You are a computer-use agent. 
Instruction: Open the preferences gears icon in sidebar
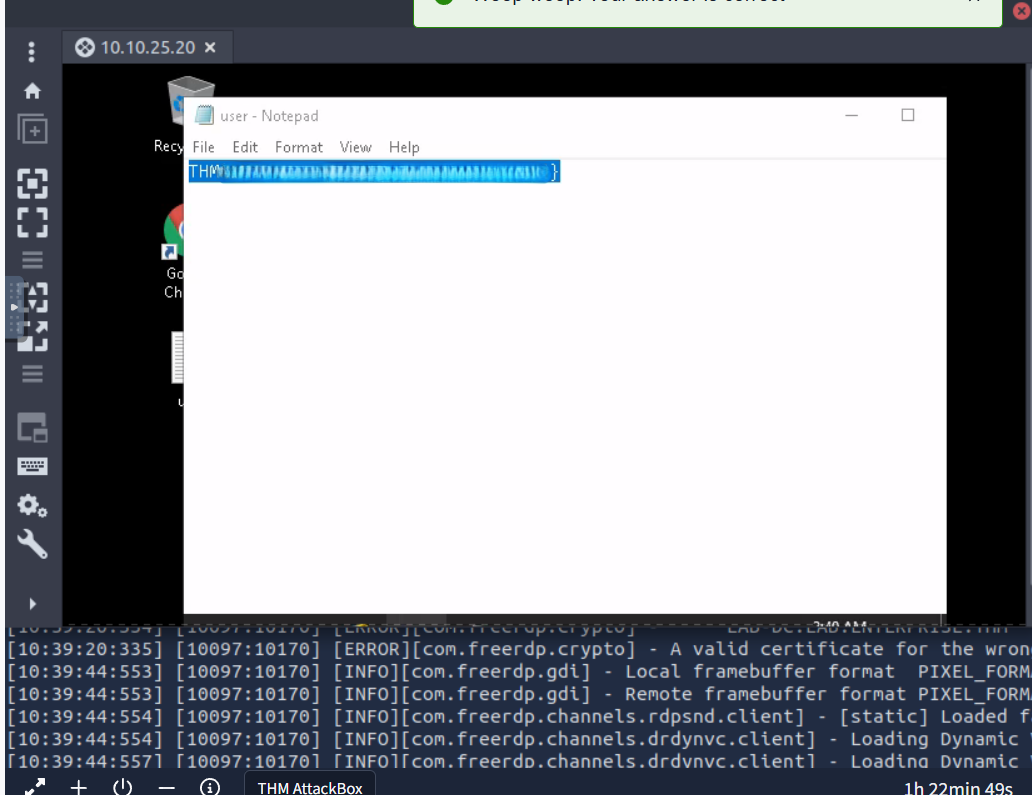tap(32, 506)
